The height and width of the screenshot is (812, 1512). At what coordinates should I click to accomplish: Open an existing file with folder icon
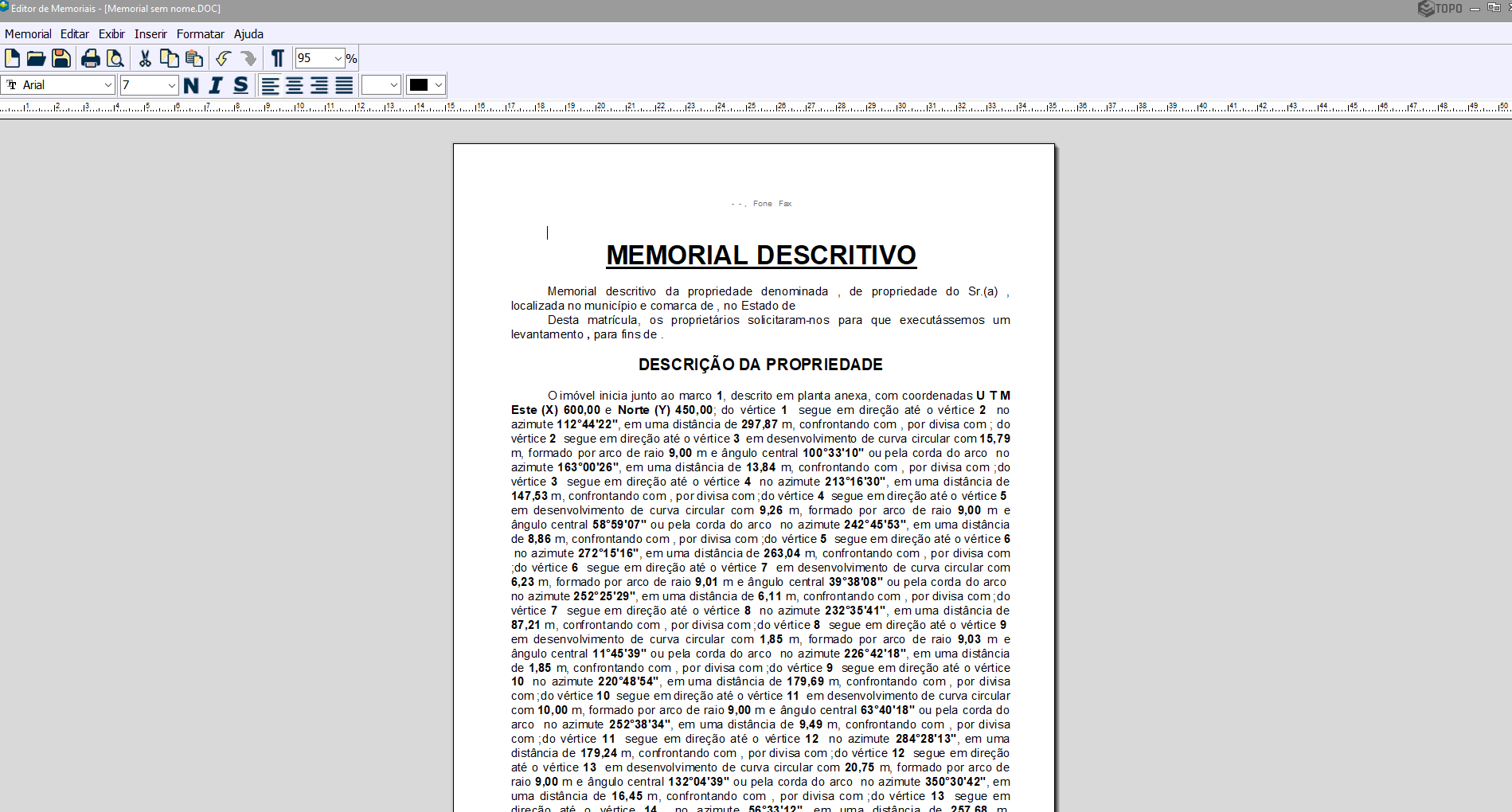36,58
